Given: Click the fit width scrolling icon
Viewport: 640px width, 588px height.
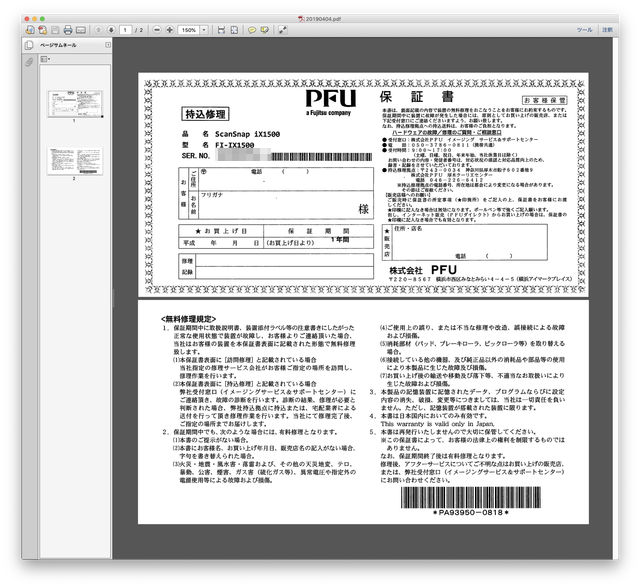Looking at the screenshot, I should [x=221, y=30].
